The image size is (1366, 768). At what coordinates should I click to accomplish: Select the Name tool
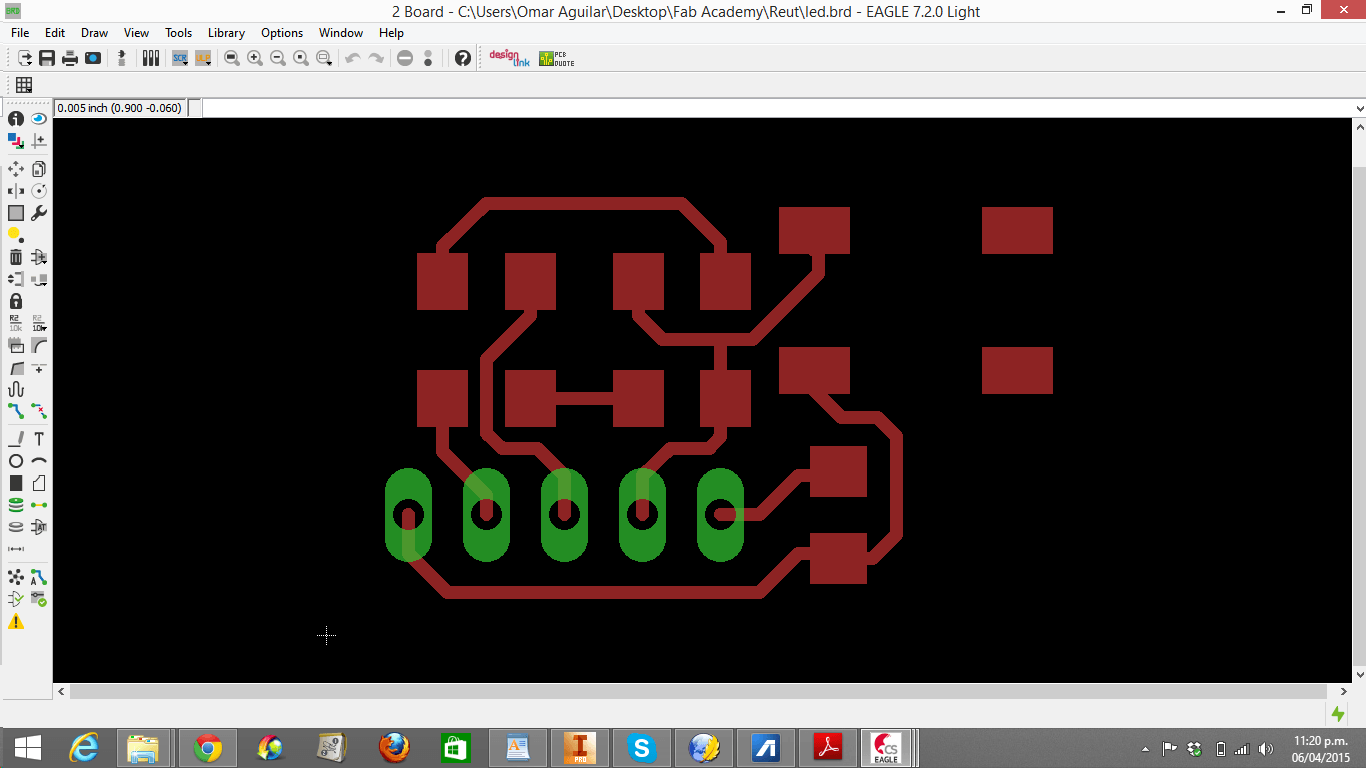pyautogui.click(x=16, y=323)
